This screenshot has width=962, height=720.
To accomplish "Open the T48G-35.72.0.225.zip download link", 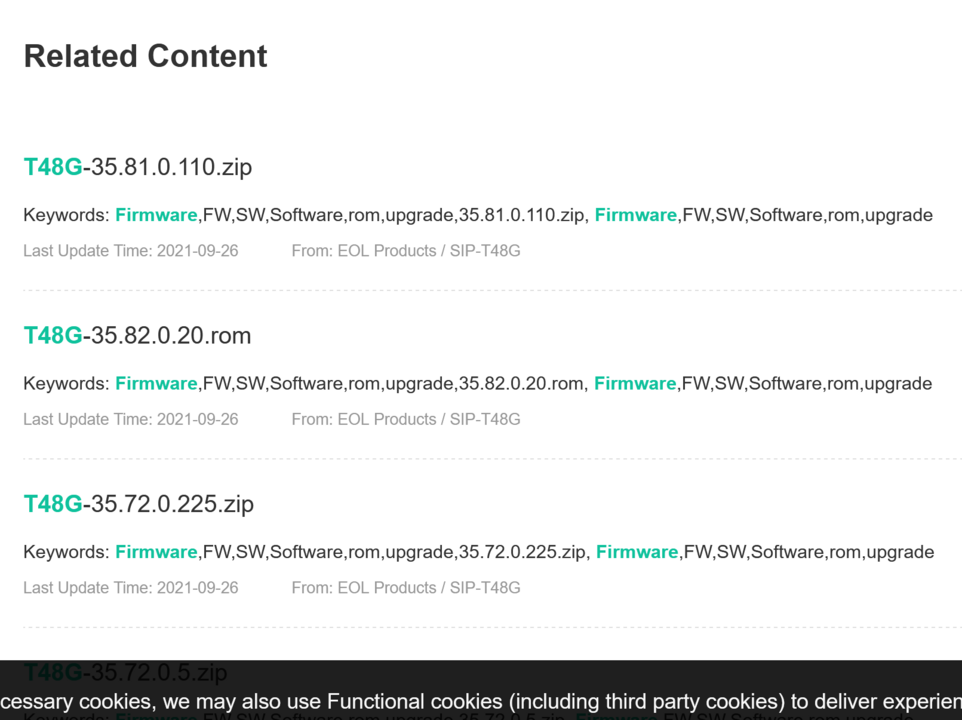I will click(x=139, y=503).
